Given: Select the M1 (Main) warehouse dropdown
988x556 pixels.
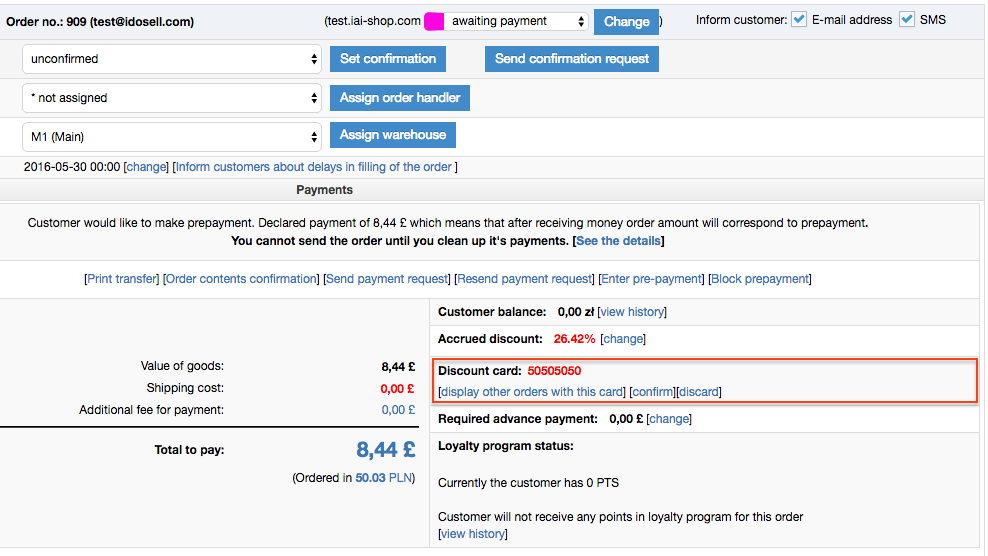Looking at the screenshot, I should pos(172,137).
